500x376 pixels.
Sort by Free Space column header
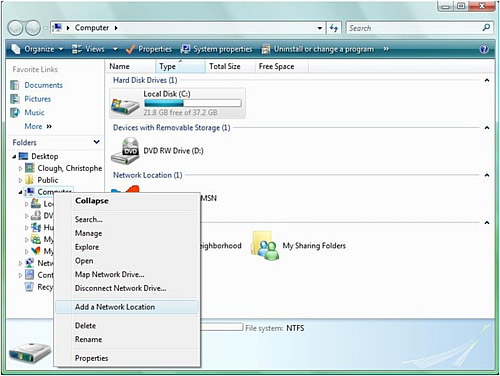coord(282,67)
